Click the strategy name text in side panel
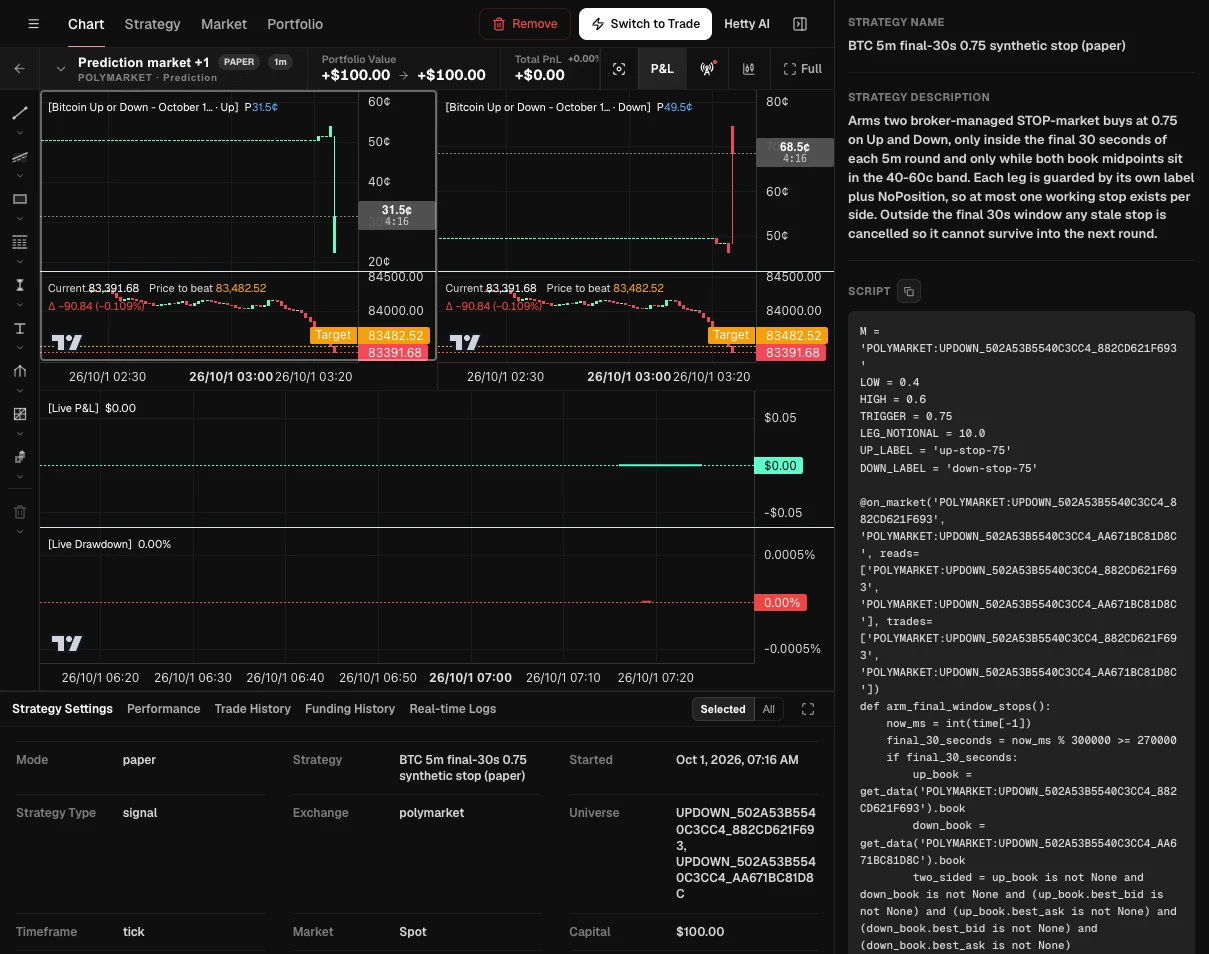Image resolution: width=1209 pixels, height=954 pixels. 986,46
